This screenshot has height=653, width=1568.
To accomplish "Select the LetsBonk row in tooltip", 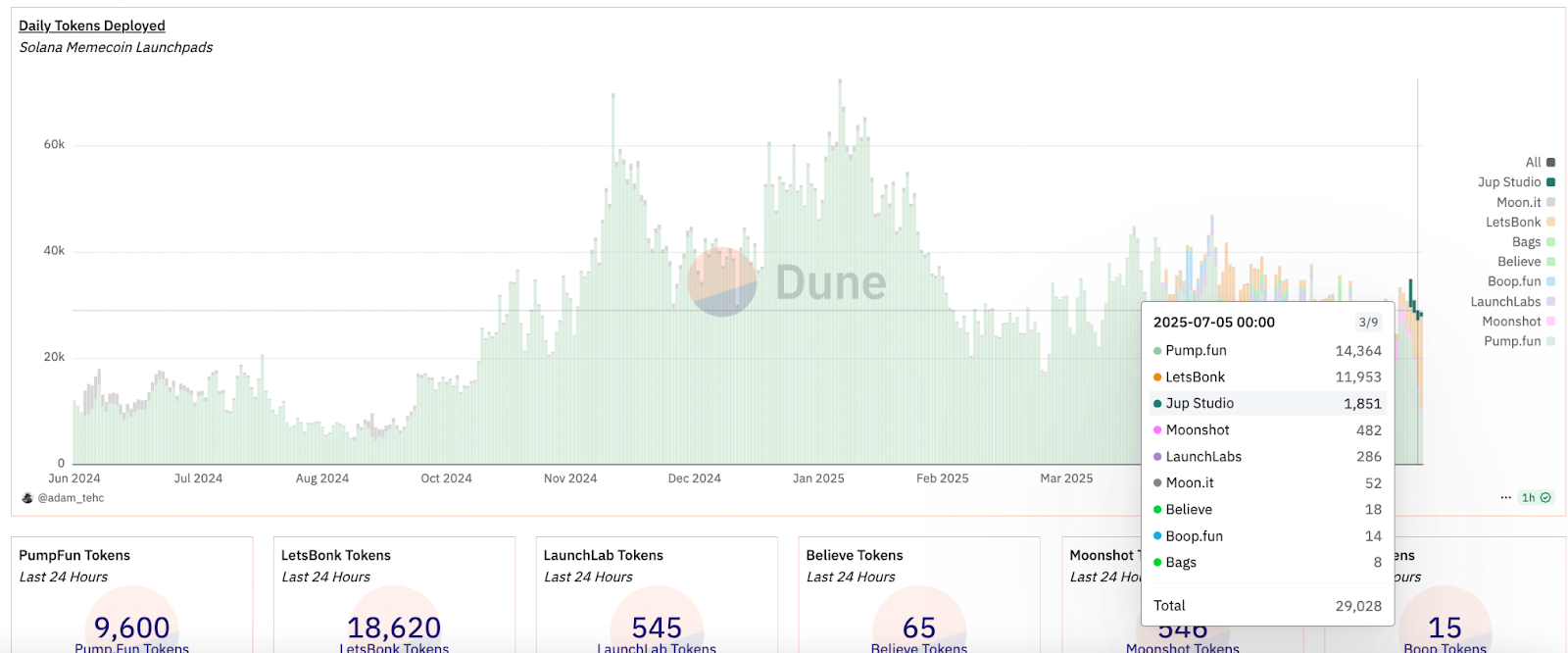I will pos(1267,377).
